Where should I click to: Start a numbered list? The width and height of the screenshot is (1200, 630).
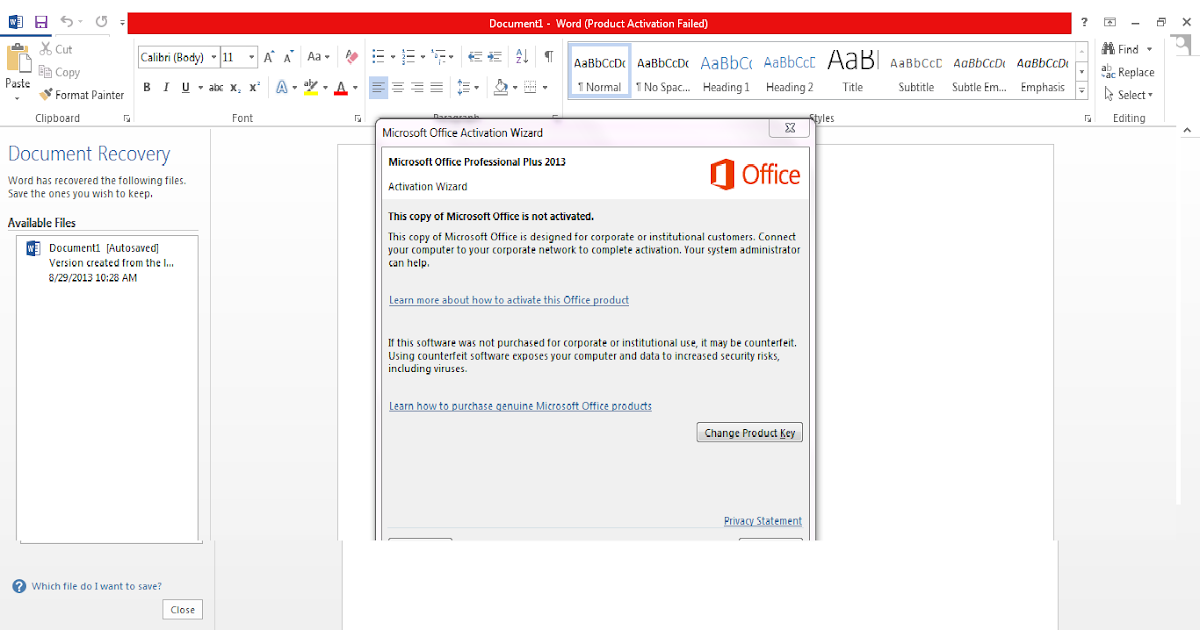point(410,57)
